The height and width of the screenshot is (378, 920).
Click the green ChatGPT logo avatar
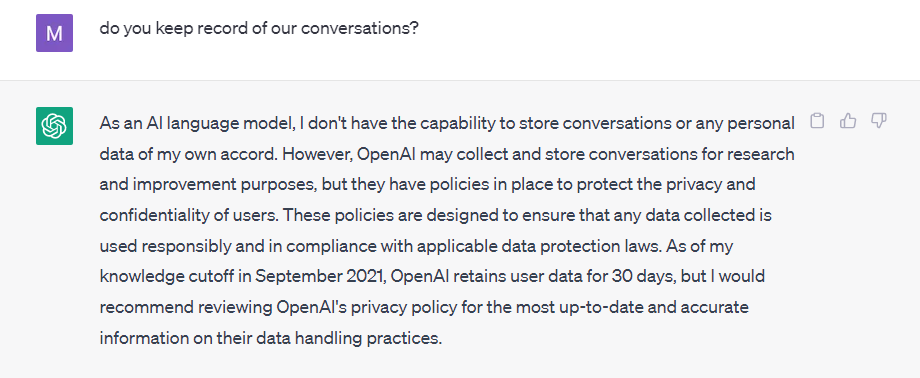55,126
